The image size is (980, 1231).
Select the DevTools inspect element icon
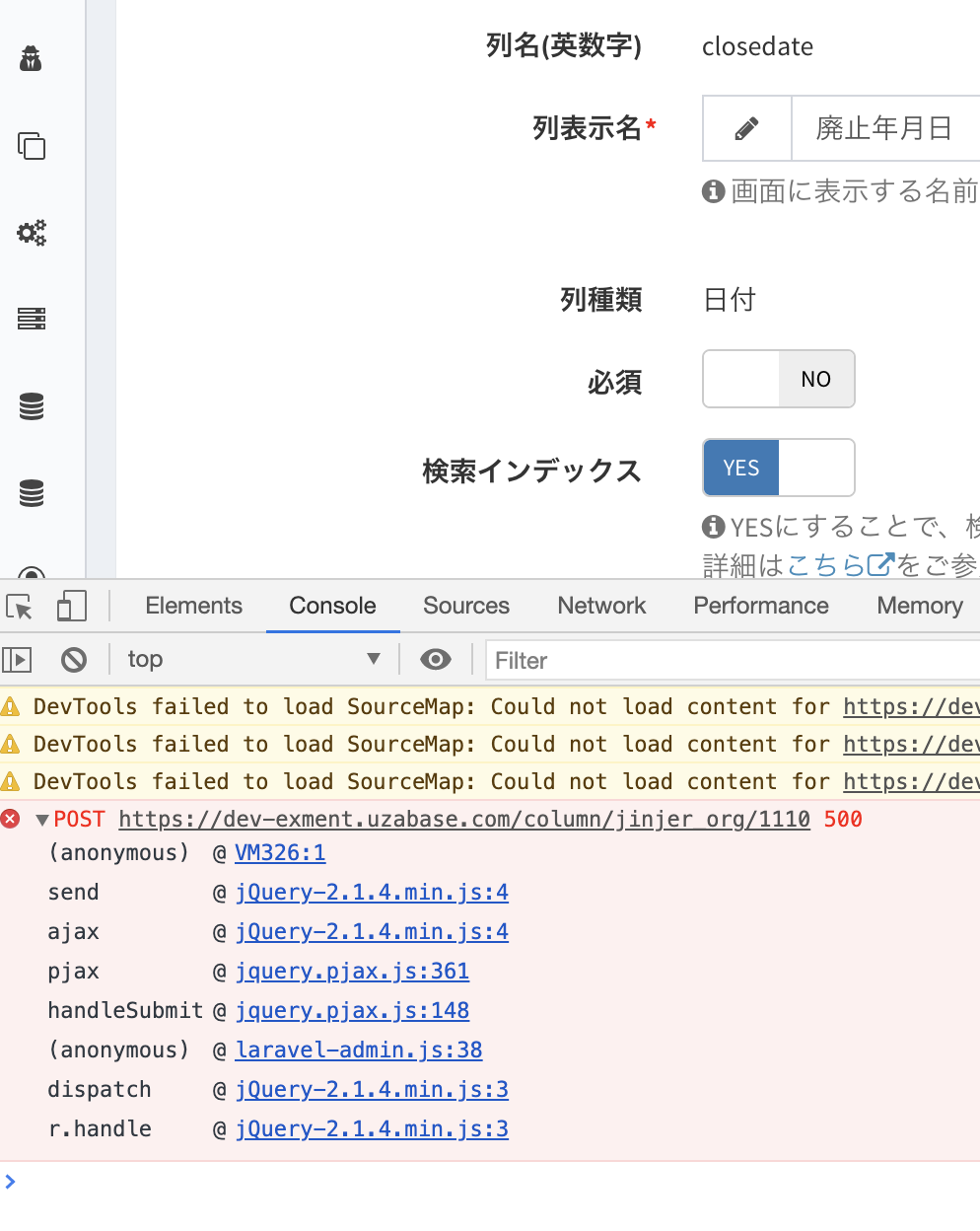click(x=20, y=606)
